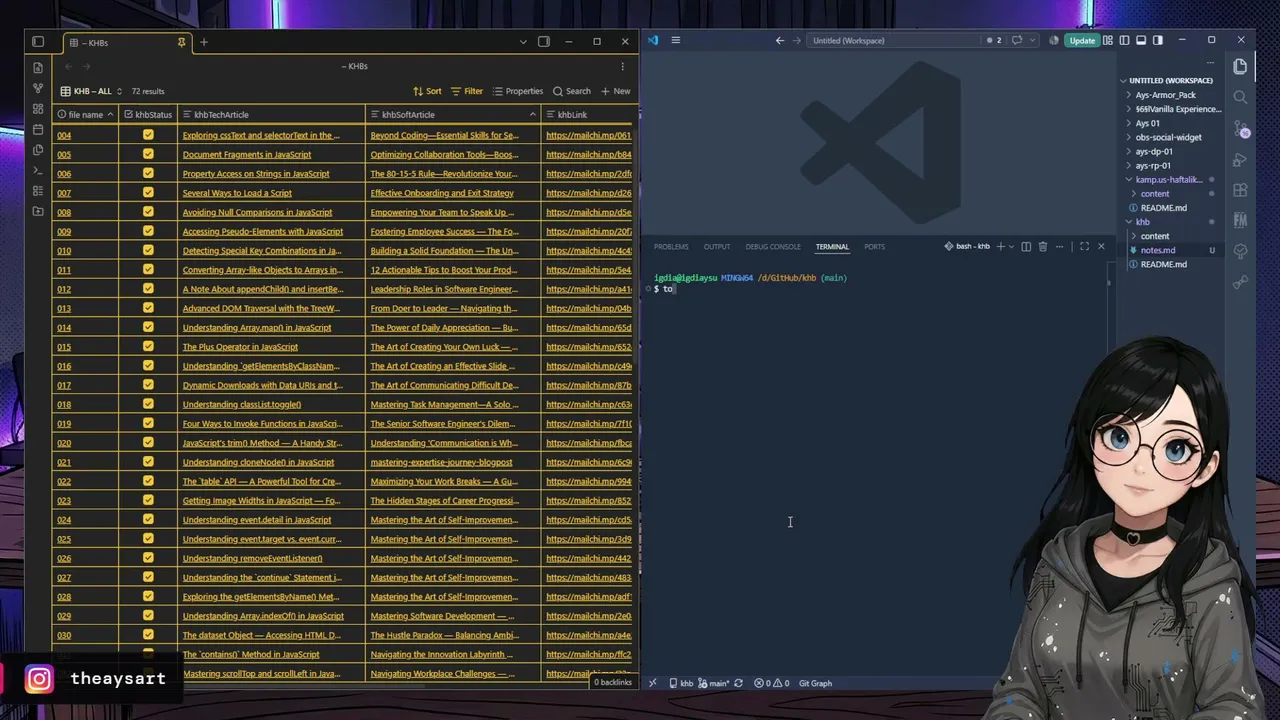
Task: Open the VS Code Explorer view
Action: [x=1241, y=67]
